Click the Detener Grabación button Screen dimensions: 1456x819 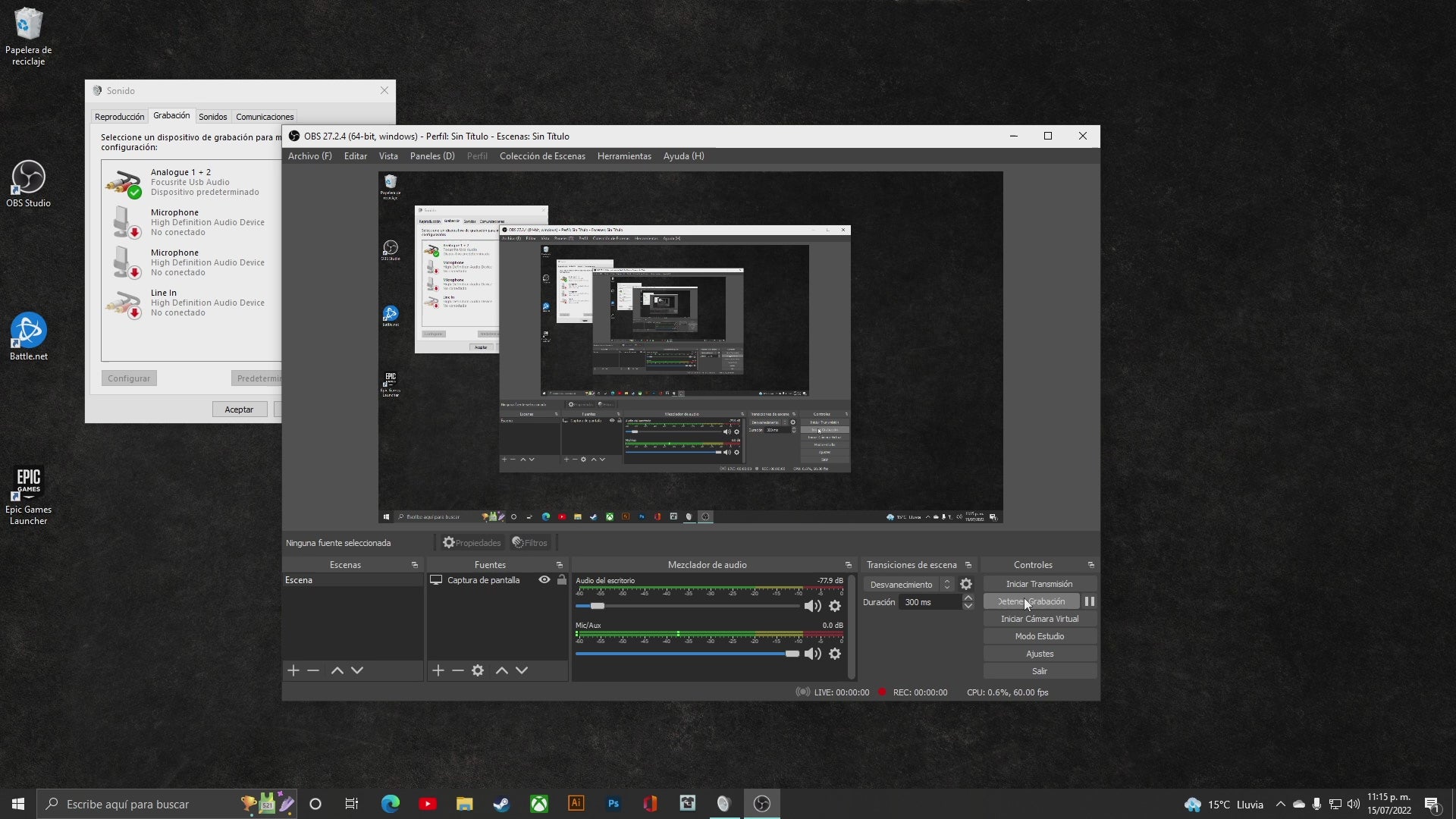pyautogui.click(x=1031, y=601)
